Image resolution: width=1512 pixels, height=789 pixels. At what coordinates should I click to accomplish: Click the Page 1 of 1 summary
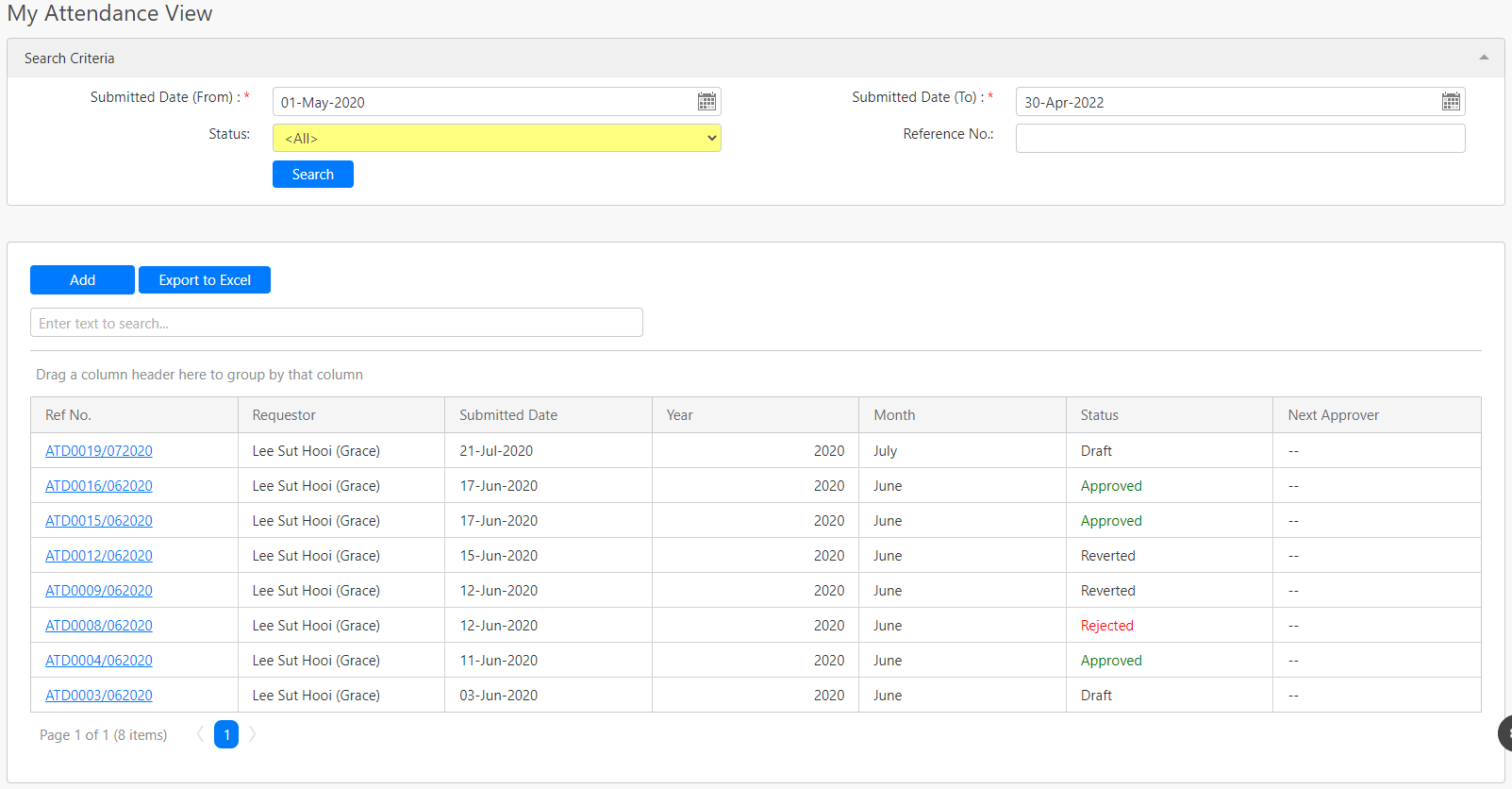click(x=104, y=735)
